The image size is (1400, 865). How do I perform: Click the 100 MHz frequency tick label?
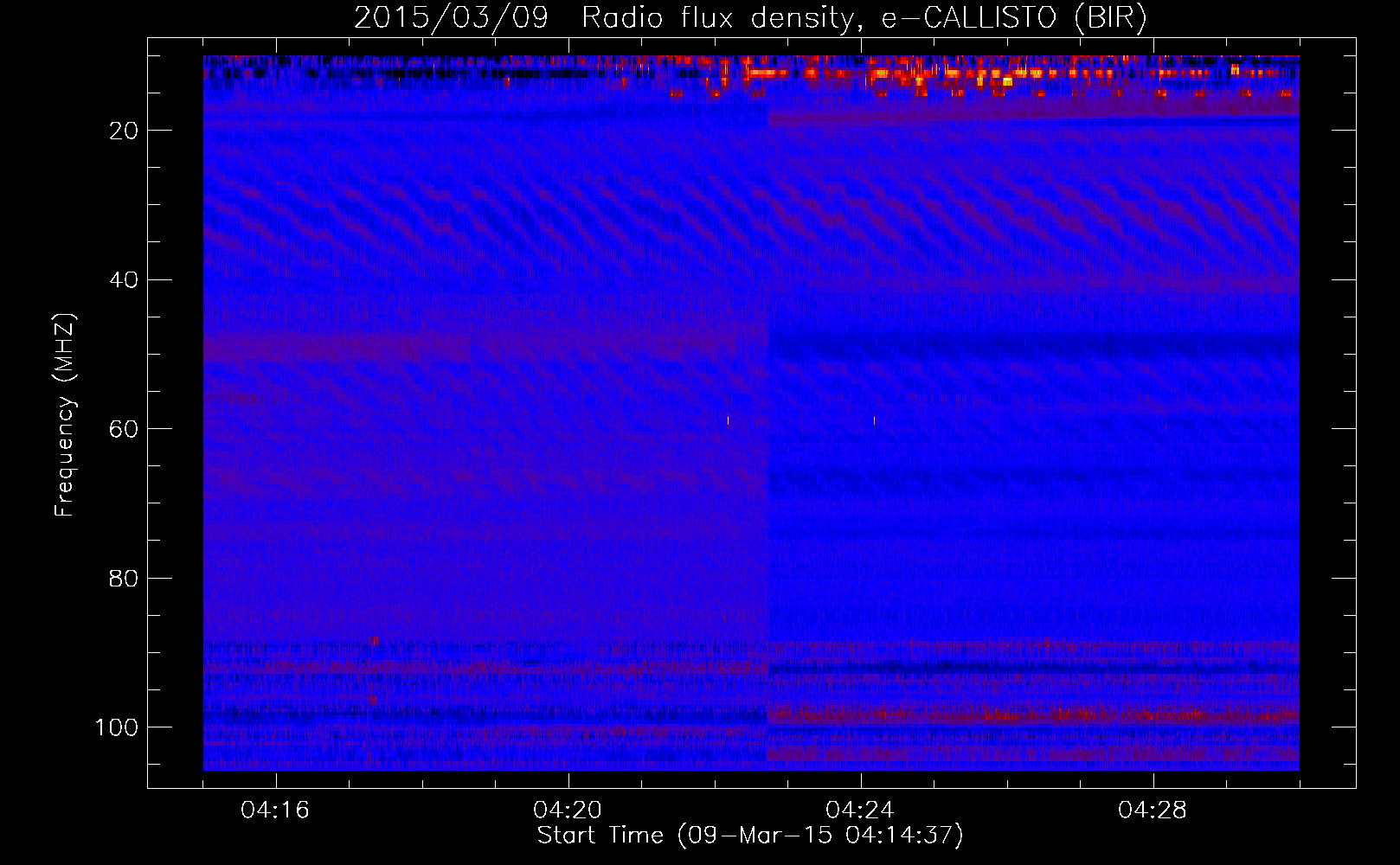(117, 727)
